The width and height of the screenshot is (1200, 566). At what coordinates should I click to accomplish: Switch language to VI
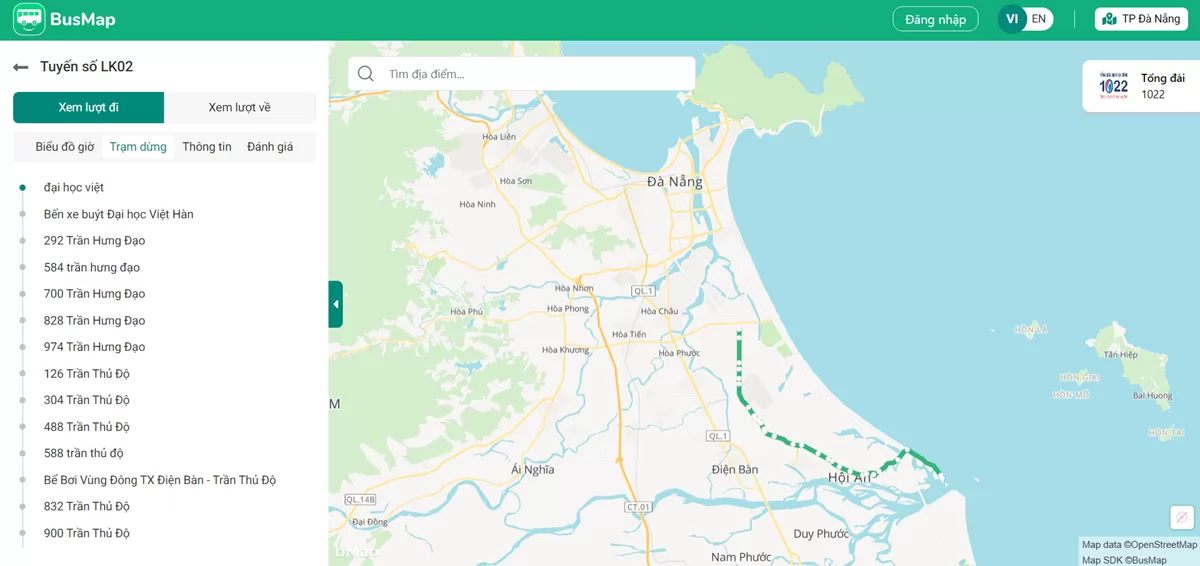1012,19
